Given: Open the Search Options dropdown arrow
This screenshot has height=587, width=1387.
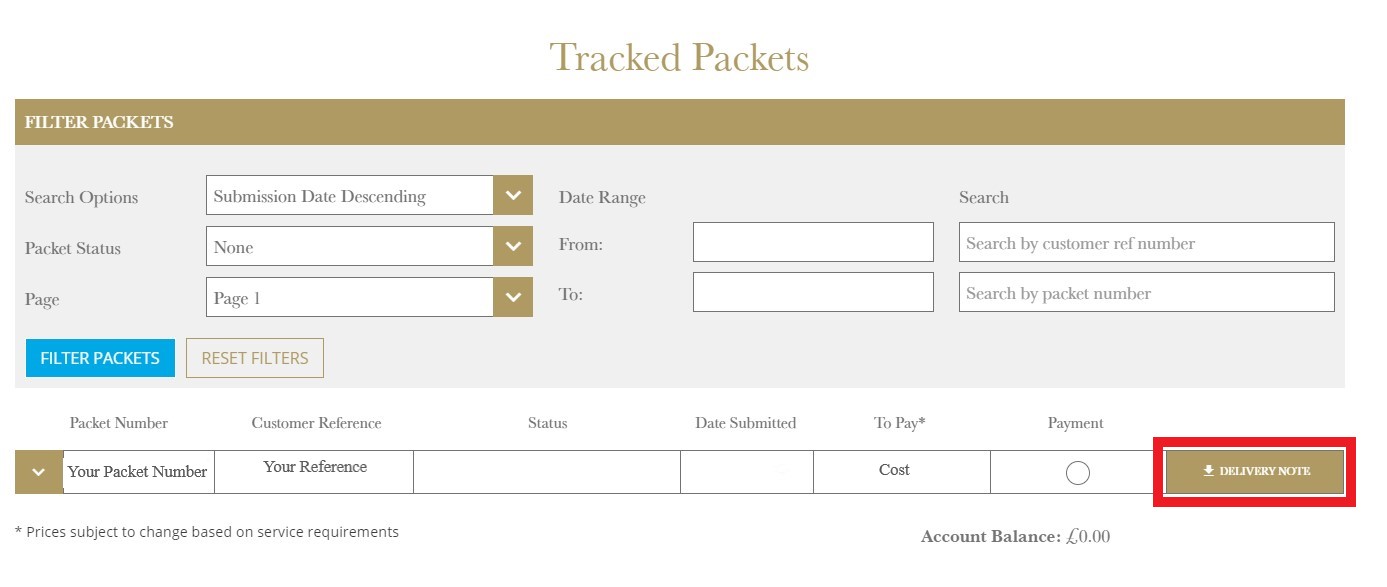Looking at the screenshot, I should pos(513,195).
